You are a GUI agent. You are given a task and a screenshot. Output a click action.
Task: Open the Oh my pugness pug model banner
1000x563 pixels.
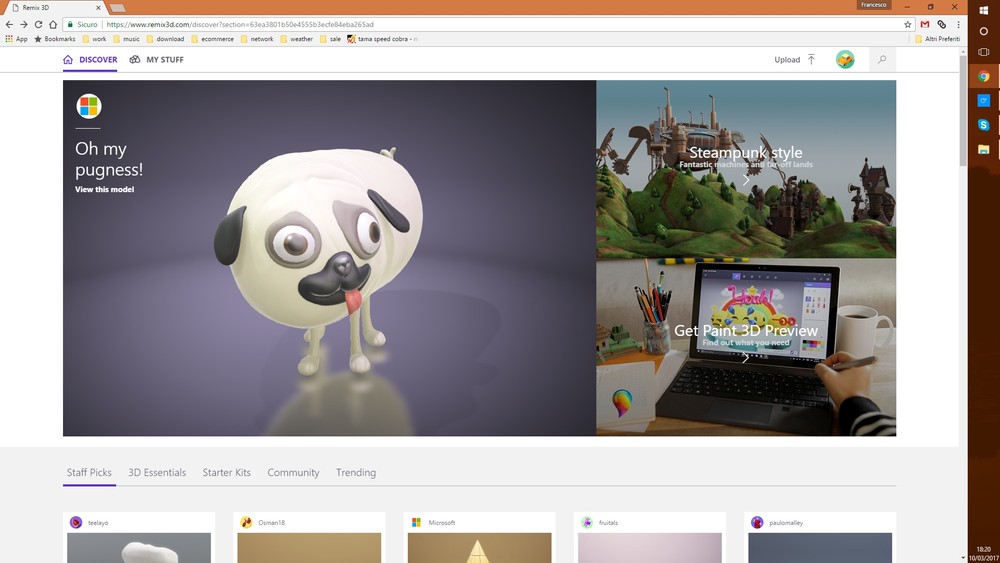coord(329,258)
